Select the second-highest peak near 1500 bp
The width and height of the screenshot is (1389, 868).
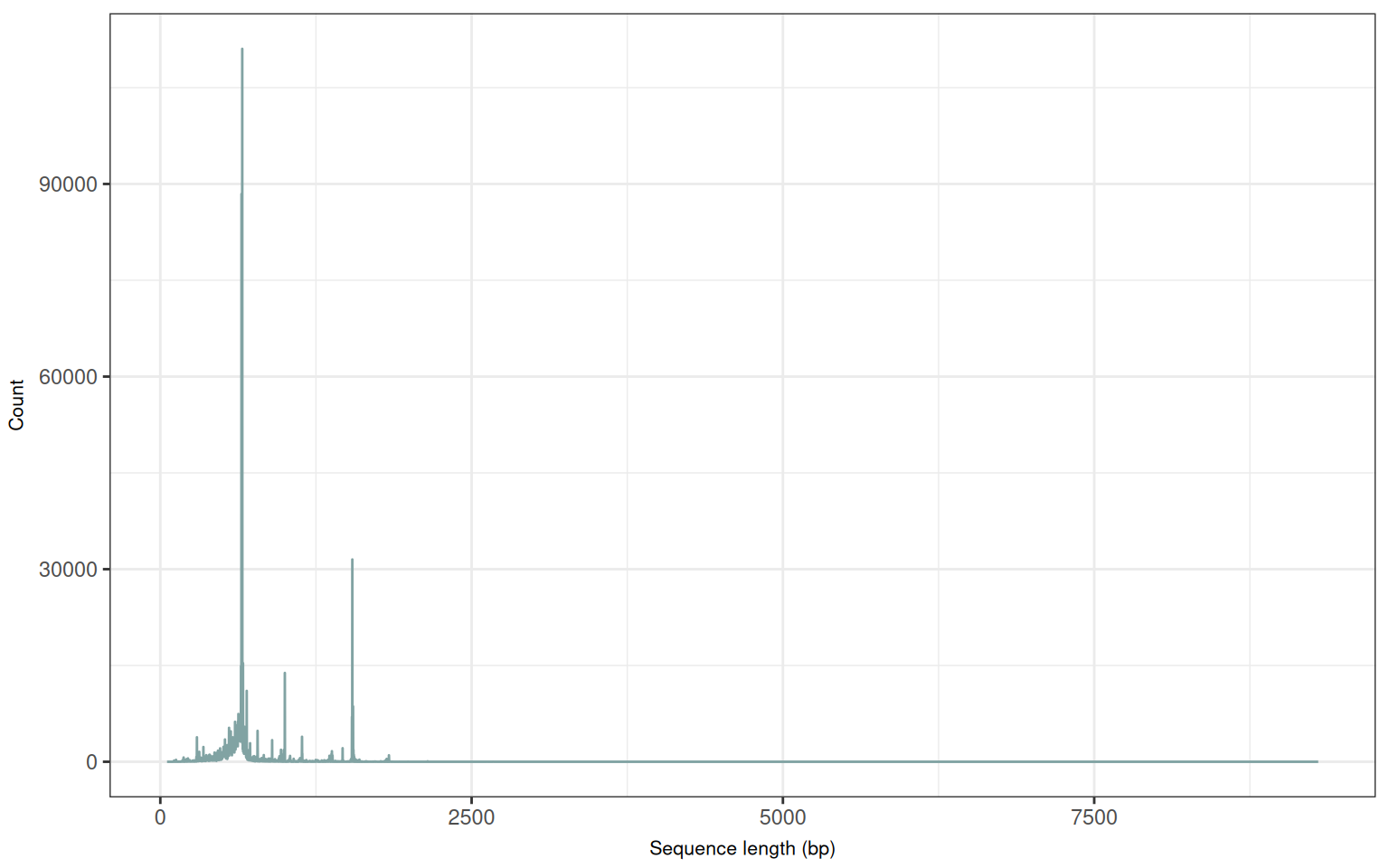click(352, 561)
